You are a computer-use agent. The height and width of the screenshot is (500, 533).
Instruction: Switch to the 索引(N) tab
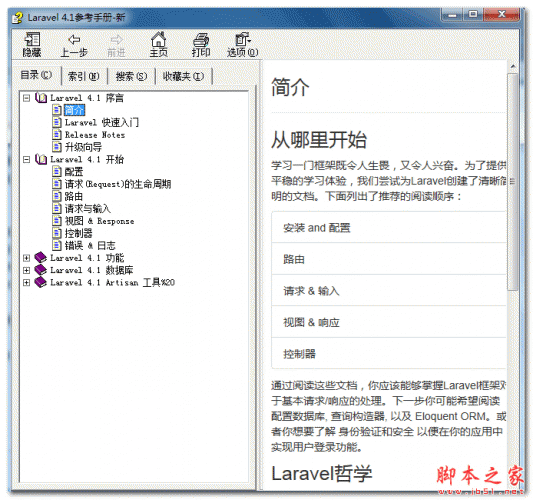(84, 76)
